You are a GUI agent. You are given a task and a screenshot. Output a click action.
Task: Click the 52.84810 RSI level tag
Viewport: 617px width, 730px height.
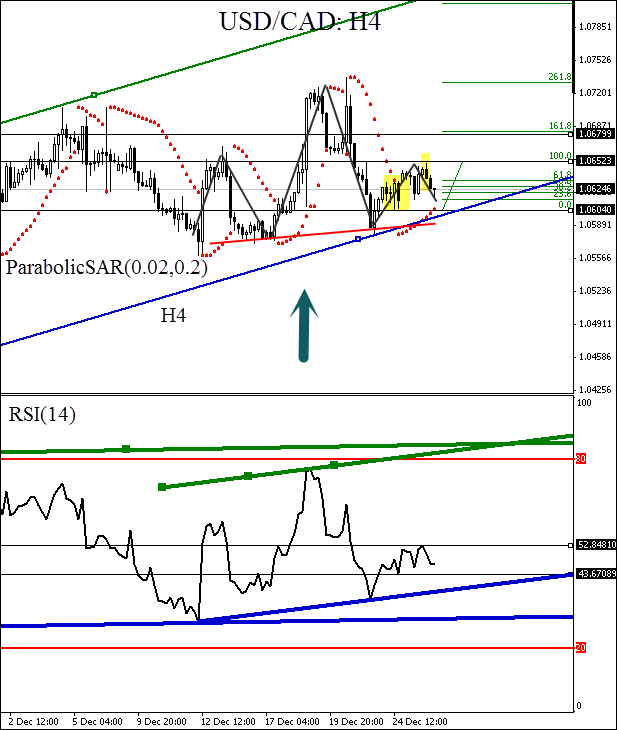pos(597,545)
